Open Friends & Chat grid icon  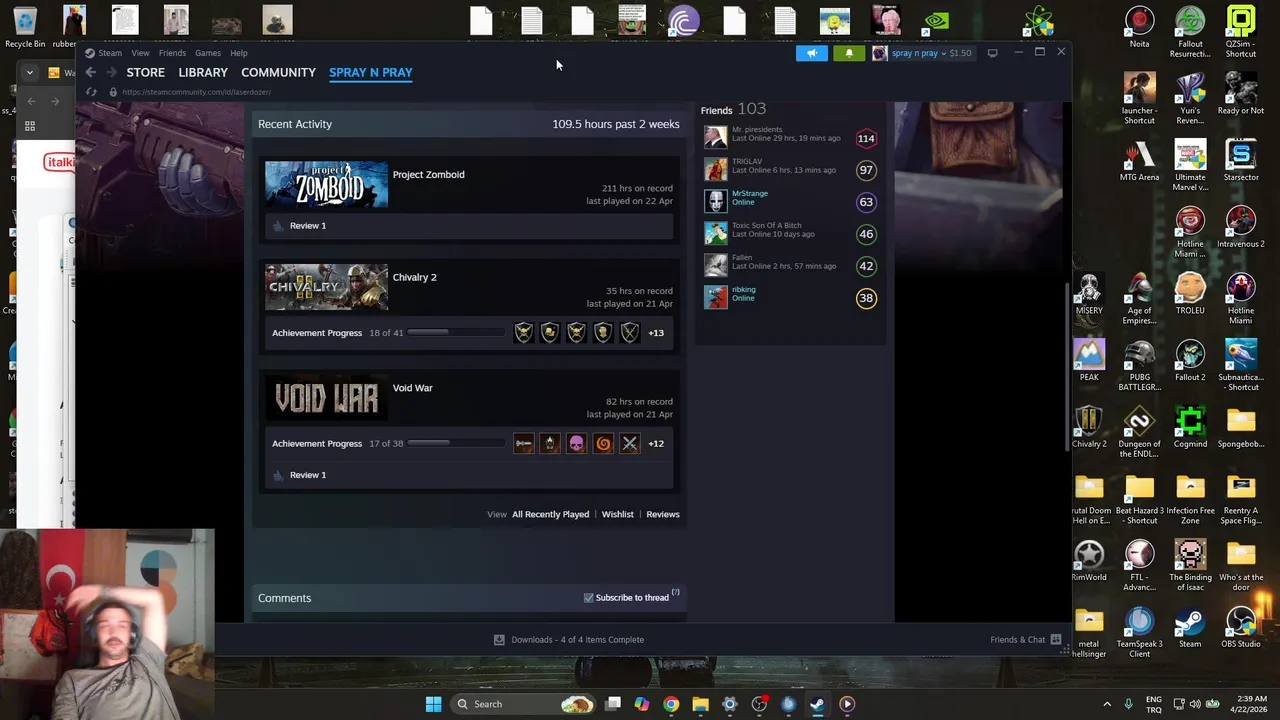click(1055, 640)
